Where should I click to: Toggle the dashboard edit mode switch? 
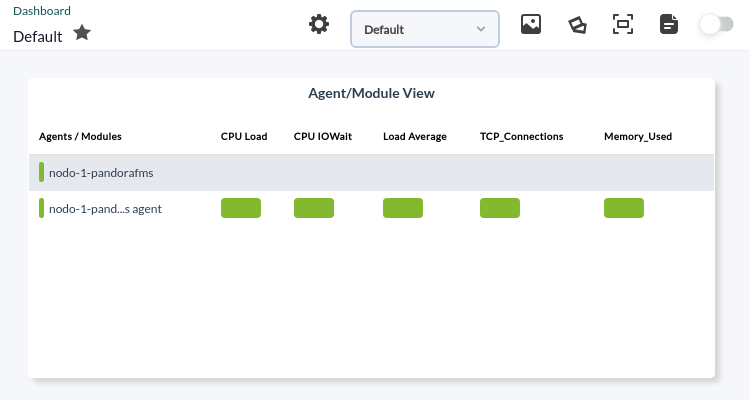point(717,24)
